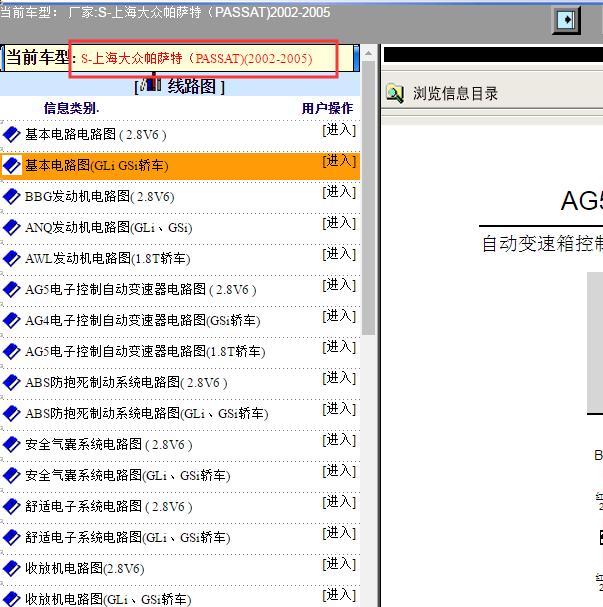Image resolution: width=603 pixels, height=607 pixels.
Task: Select the highlighted row 基本电路图(GLi GSi轿车)
Action: pos(180,166)
